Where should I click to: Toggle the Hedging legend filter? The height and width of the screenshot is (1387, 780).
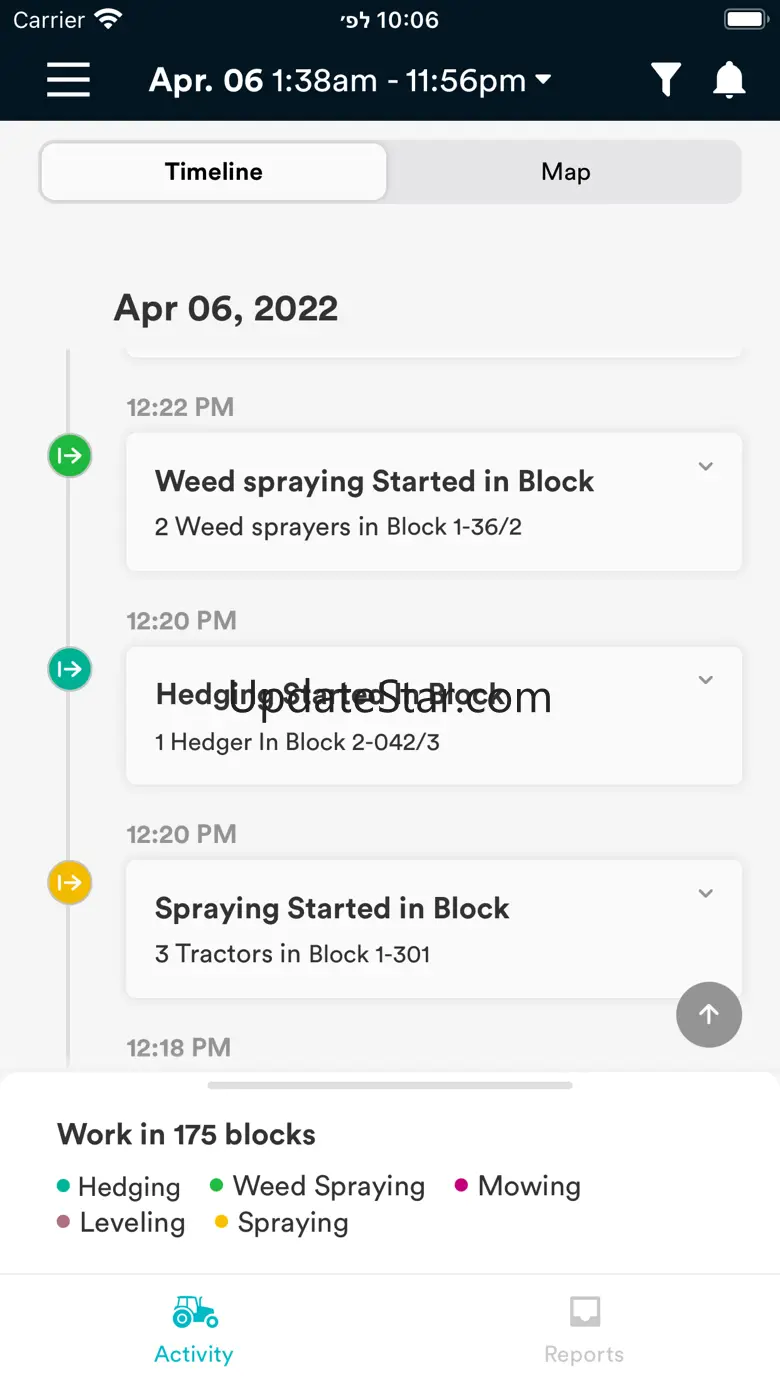120,1187
